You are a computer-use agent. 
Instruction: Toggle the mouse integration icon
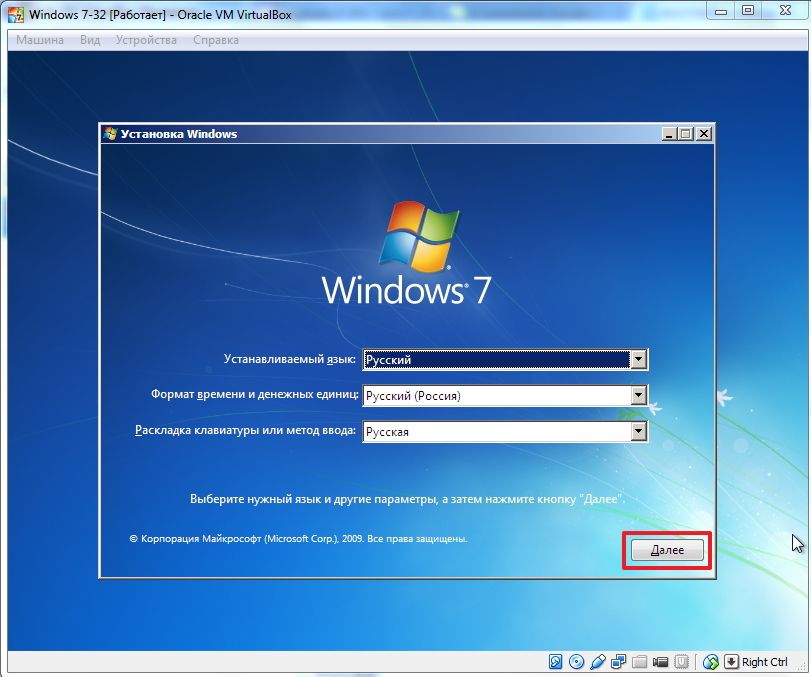point(711,662)
